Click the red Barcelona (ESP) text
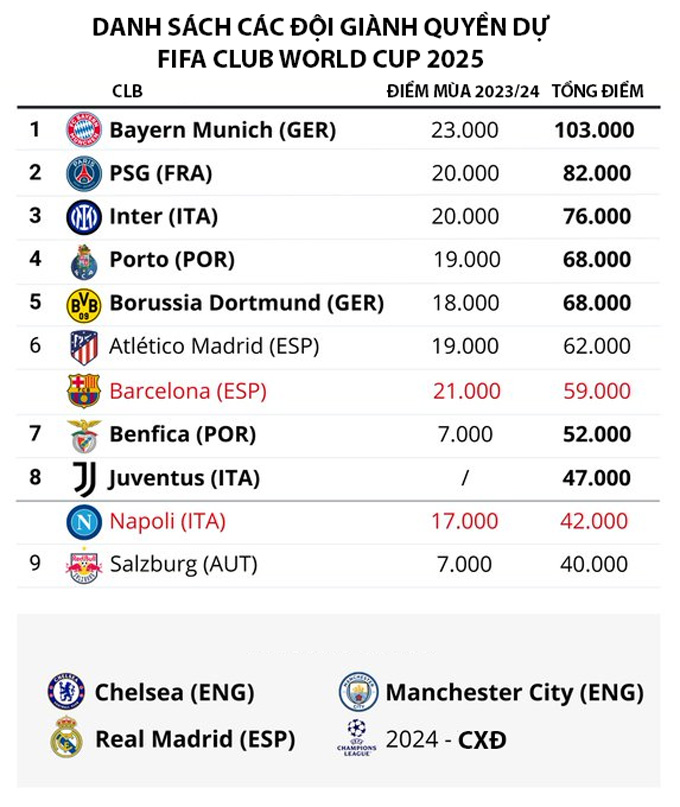 188,391
